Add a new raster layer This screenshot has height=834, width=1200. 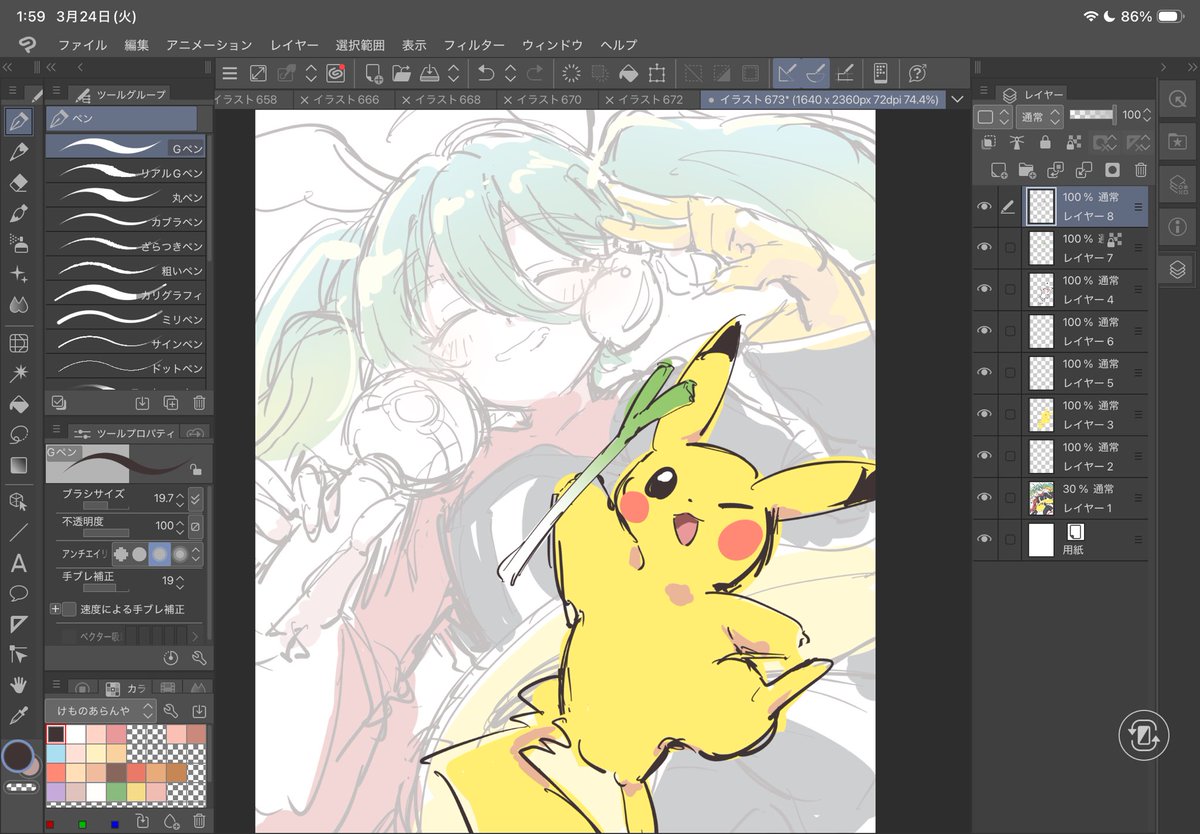(997, 171)
